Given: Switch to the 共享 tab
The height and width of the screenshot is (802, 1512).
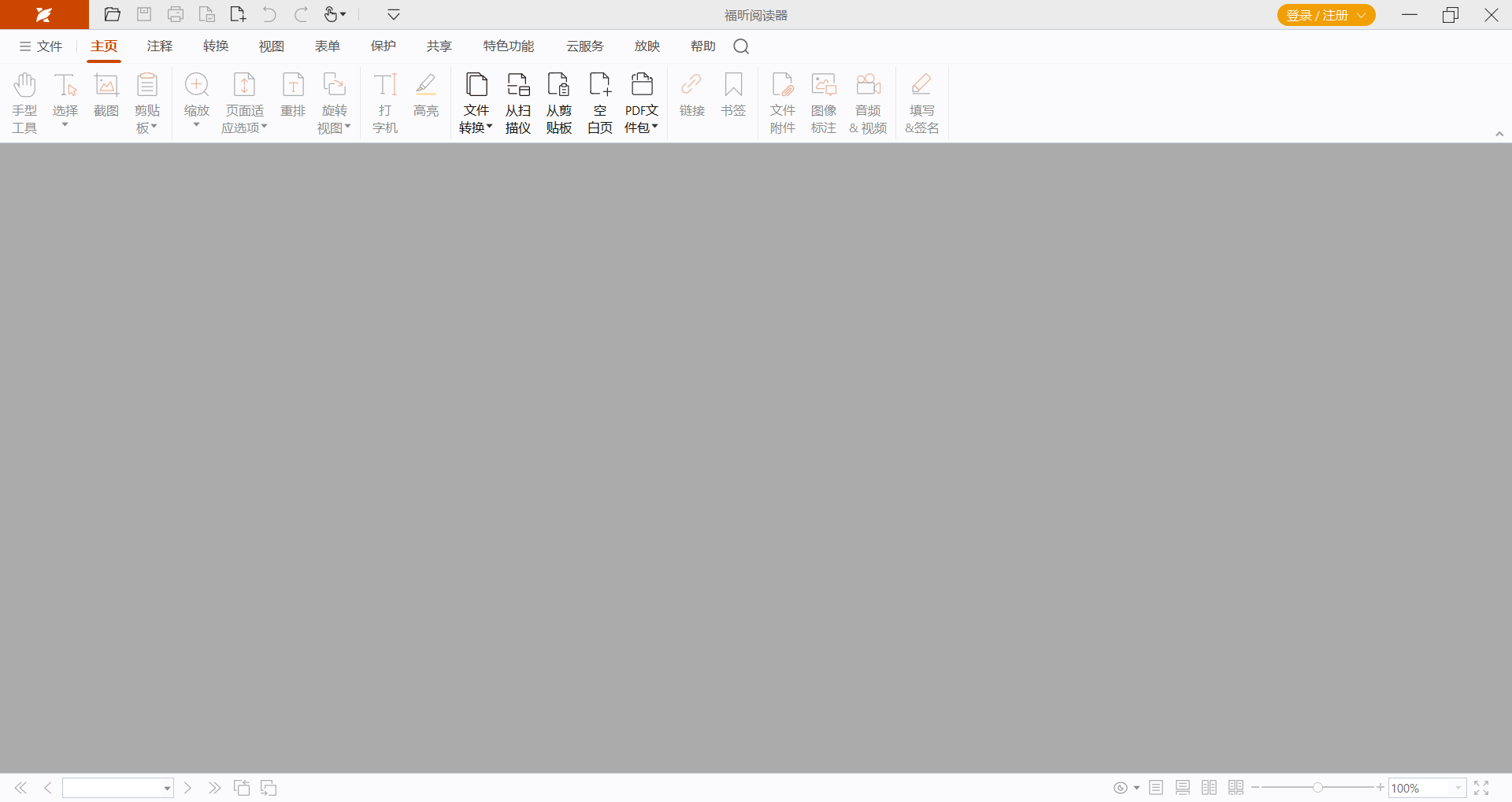Looking at the screenshot, I should pos(439,46).
